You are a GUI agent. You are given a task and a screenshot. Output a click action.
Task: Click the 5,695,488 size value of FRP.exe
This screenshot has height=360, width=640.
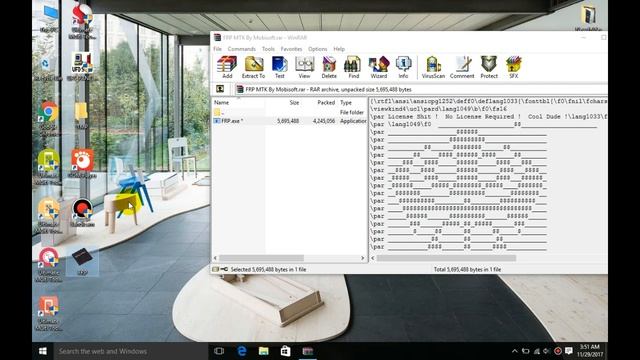pos(288,121)
